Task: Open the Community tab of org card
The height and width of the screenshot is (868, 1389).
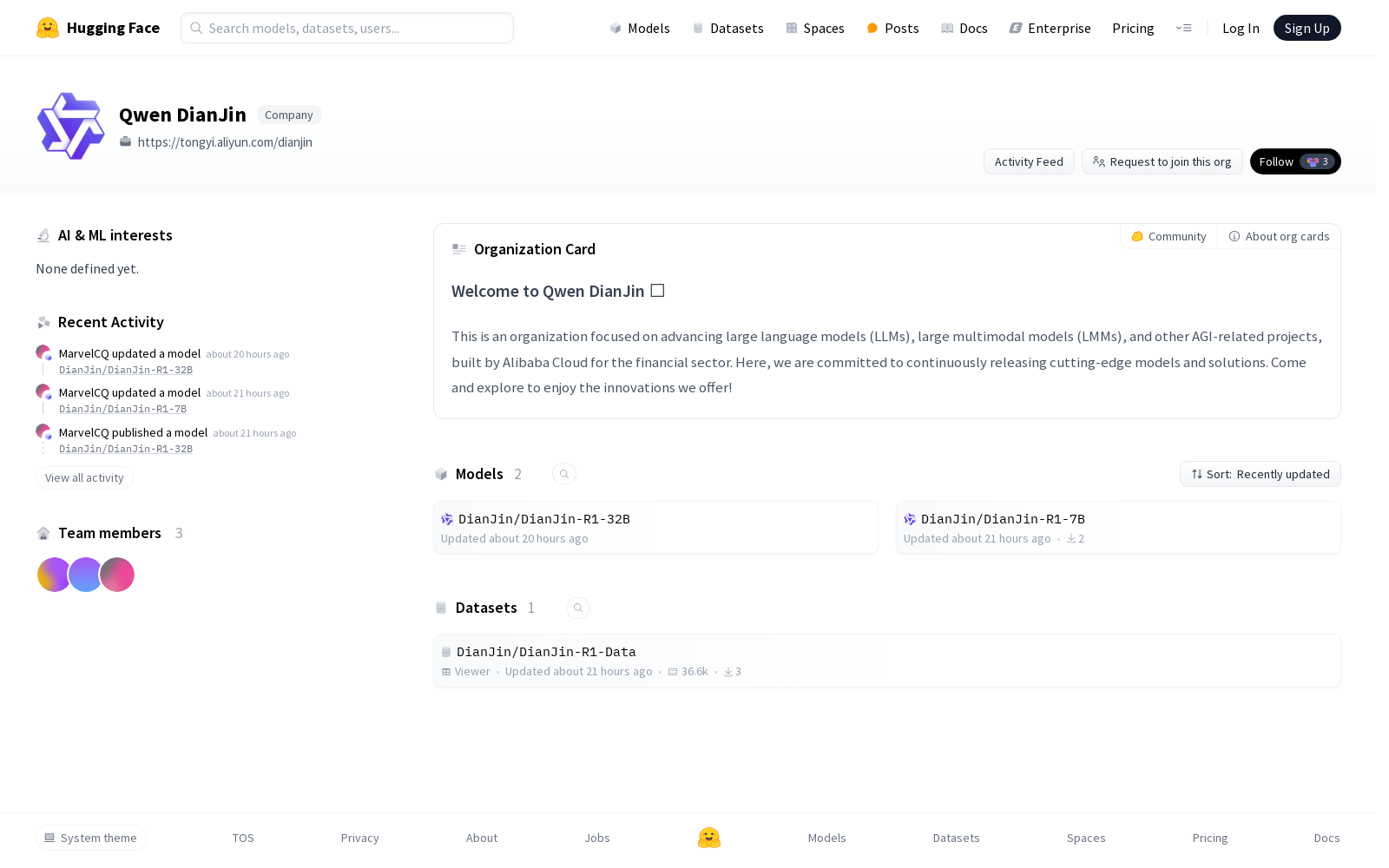Action: [x=1168, y=236]
